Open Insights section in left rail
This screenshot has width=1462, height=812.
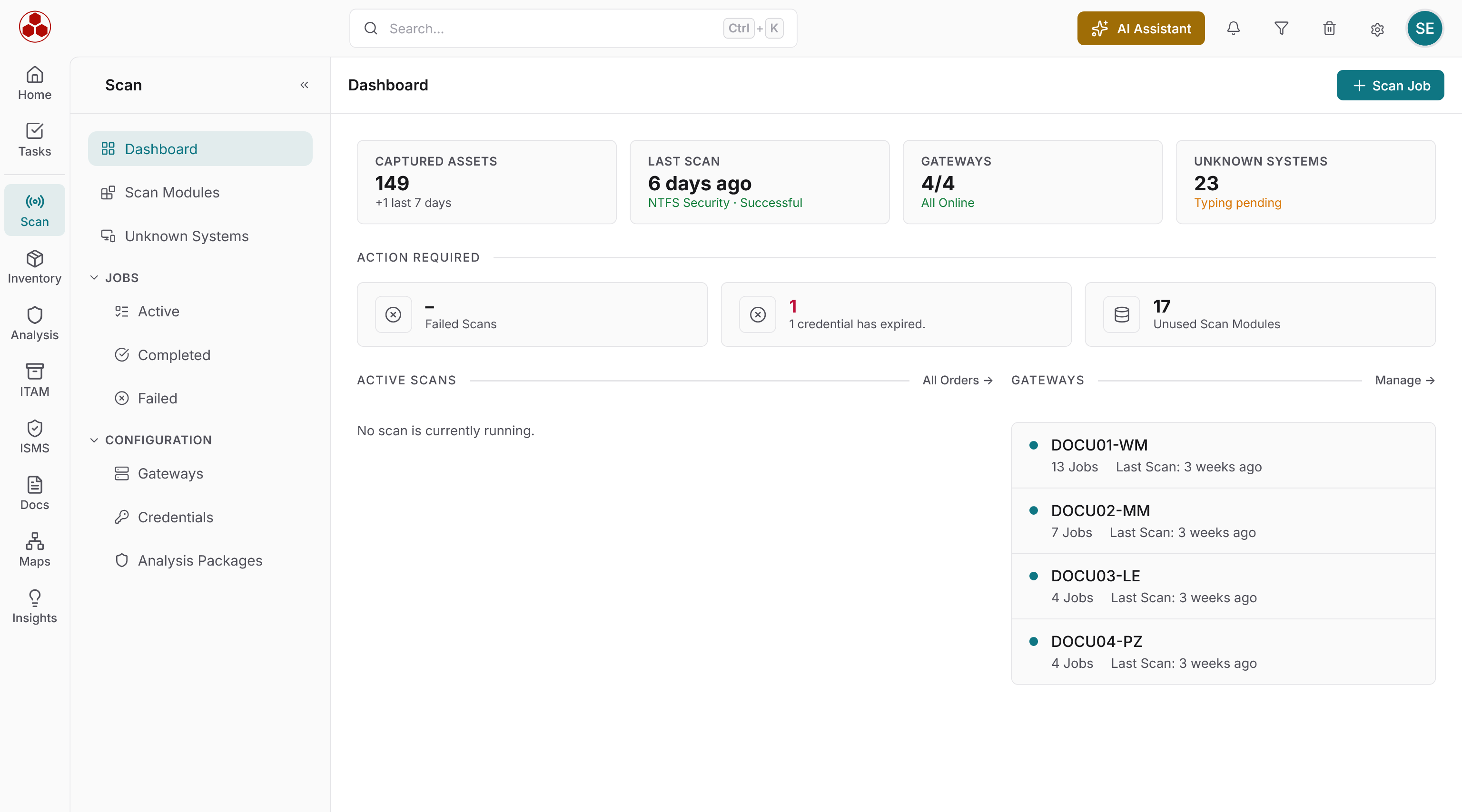(x=35, y=607)
